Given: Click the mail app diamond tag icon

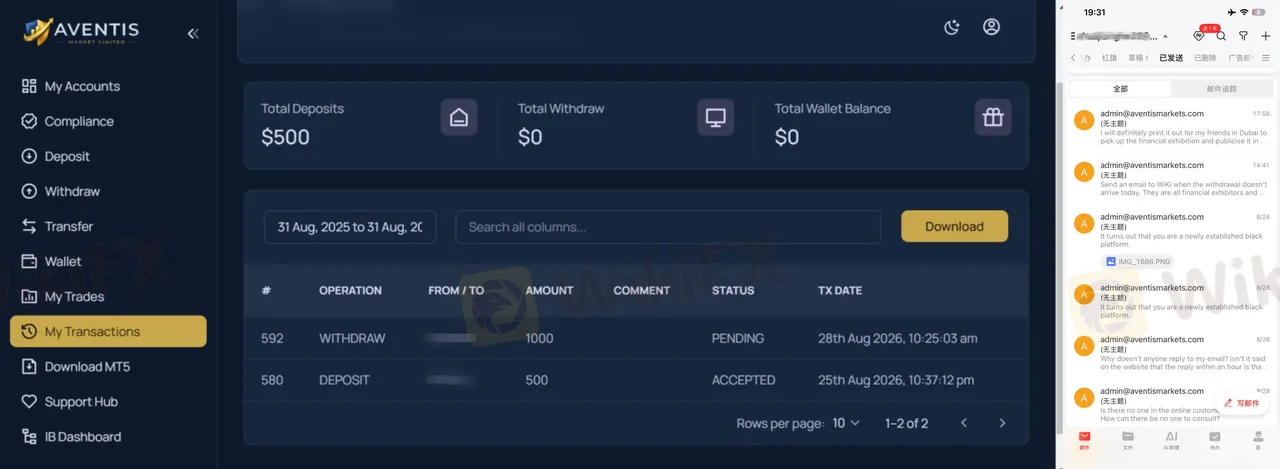Looking at the screenshot, I should [1198, 36].
